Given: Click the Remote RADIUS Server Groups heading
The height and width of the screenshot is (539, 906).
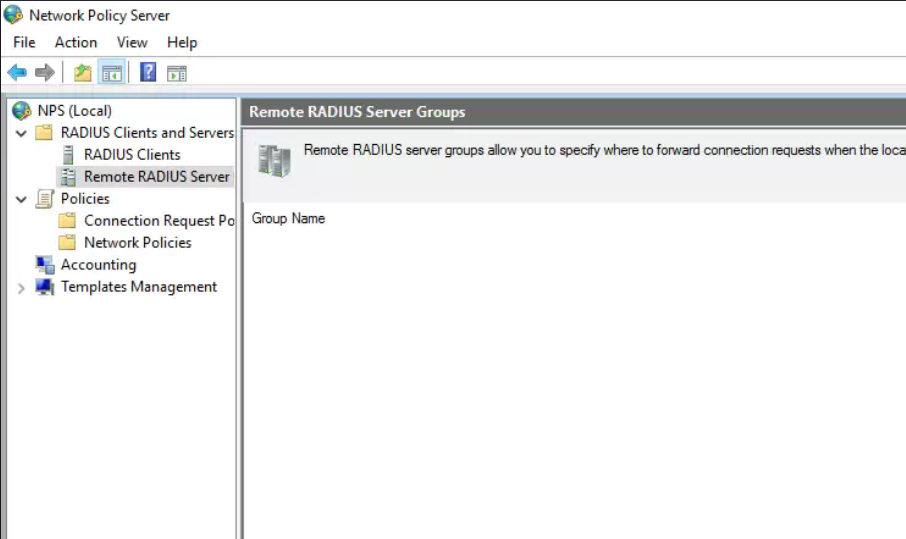Looking at the screenshot, I should (x=357, y=111).
